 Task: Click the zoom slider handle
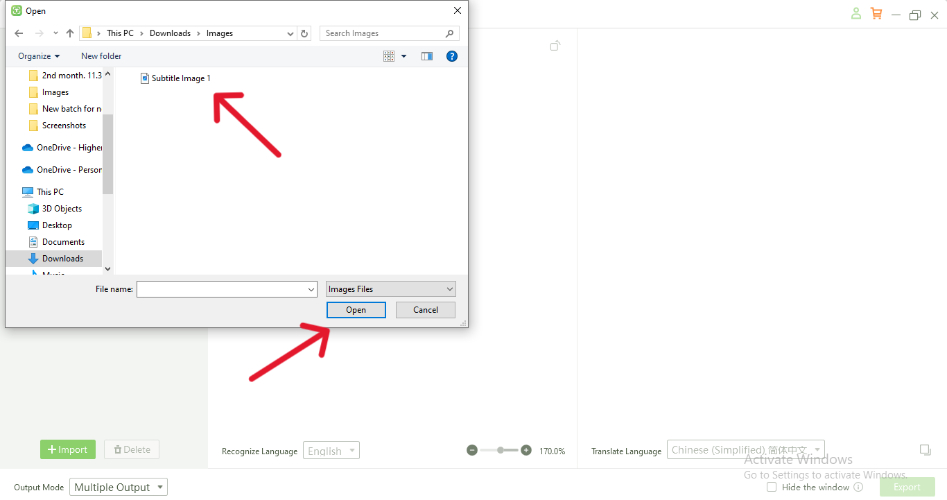pos(499,451)
